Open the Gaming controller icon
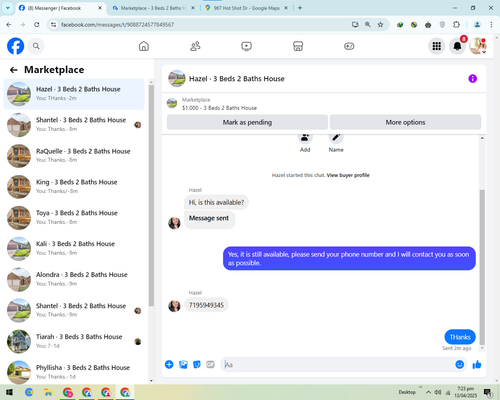The width and height of the screenshot is (500, 400). (x=349, y=46)
